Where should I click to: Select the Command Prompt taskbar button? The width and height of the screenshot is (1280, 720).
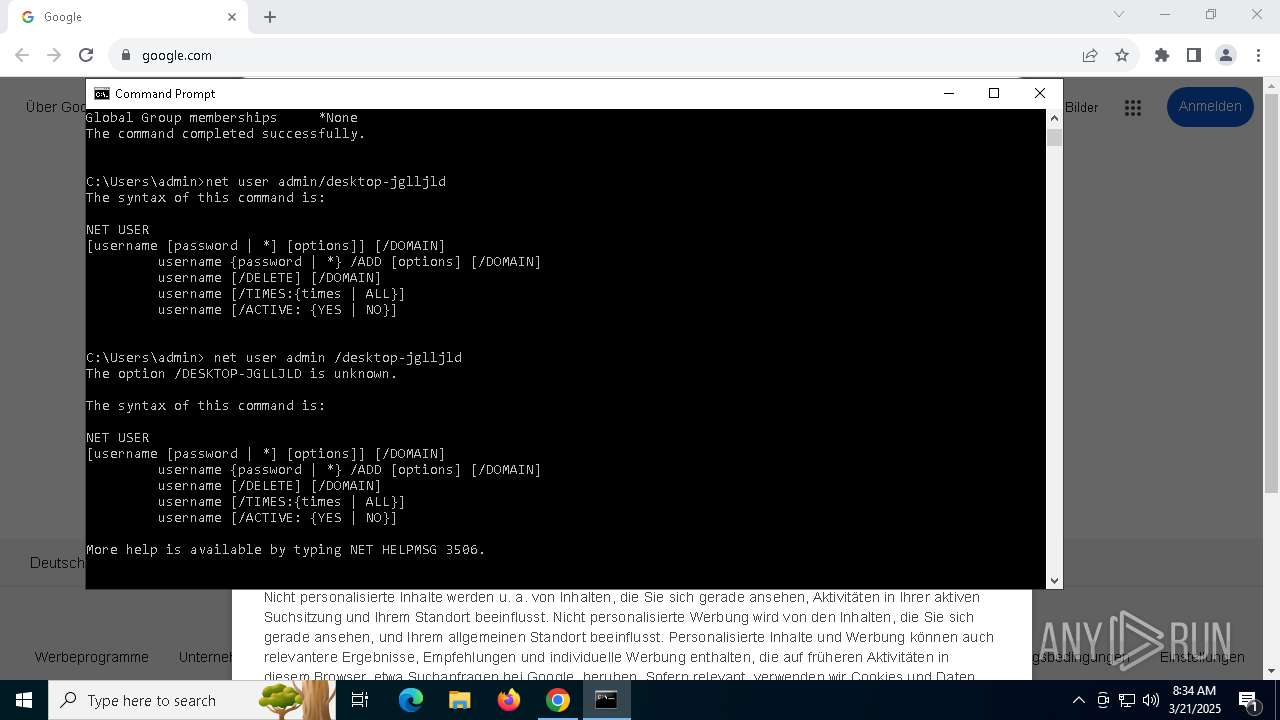pyautogui.click(x=606, y=700)
